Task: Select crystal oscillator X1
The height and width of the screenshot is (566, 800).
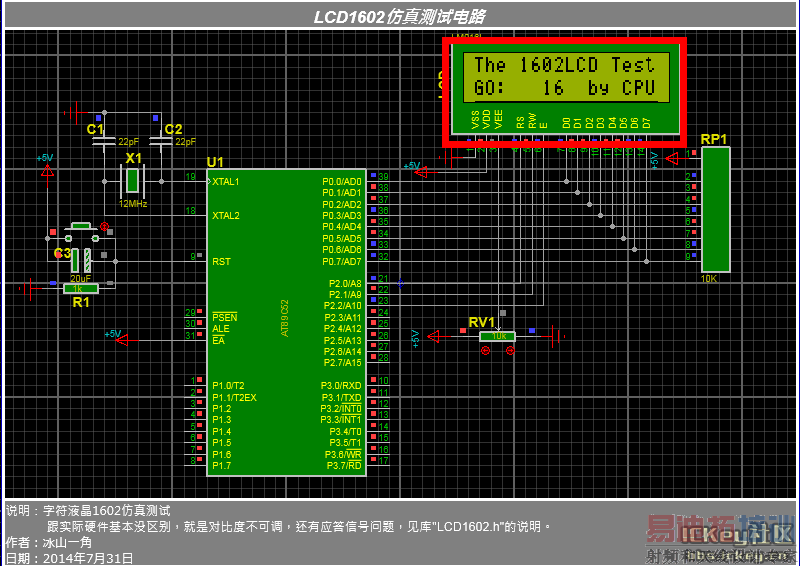Action: tap(133, 181)
